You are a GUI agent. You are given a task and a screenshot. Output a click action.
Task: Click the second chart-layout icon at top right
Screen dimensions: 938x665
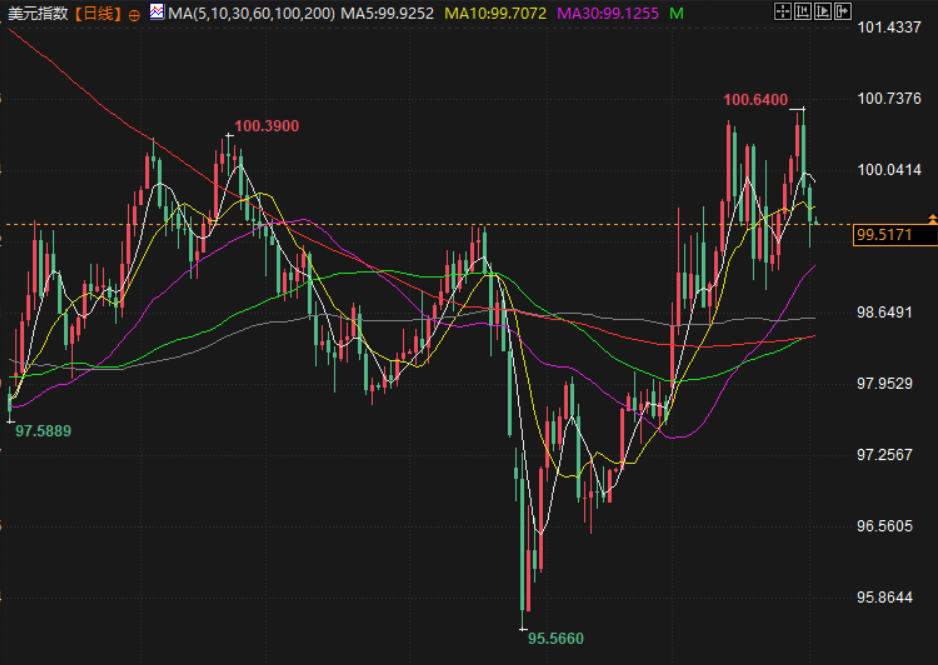point(803,11)
